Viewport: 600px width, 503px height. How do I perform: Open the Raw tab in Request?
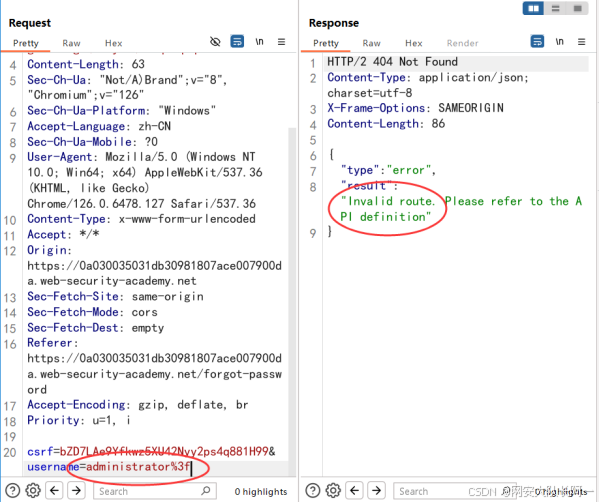click(x=71, y=43)
